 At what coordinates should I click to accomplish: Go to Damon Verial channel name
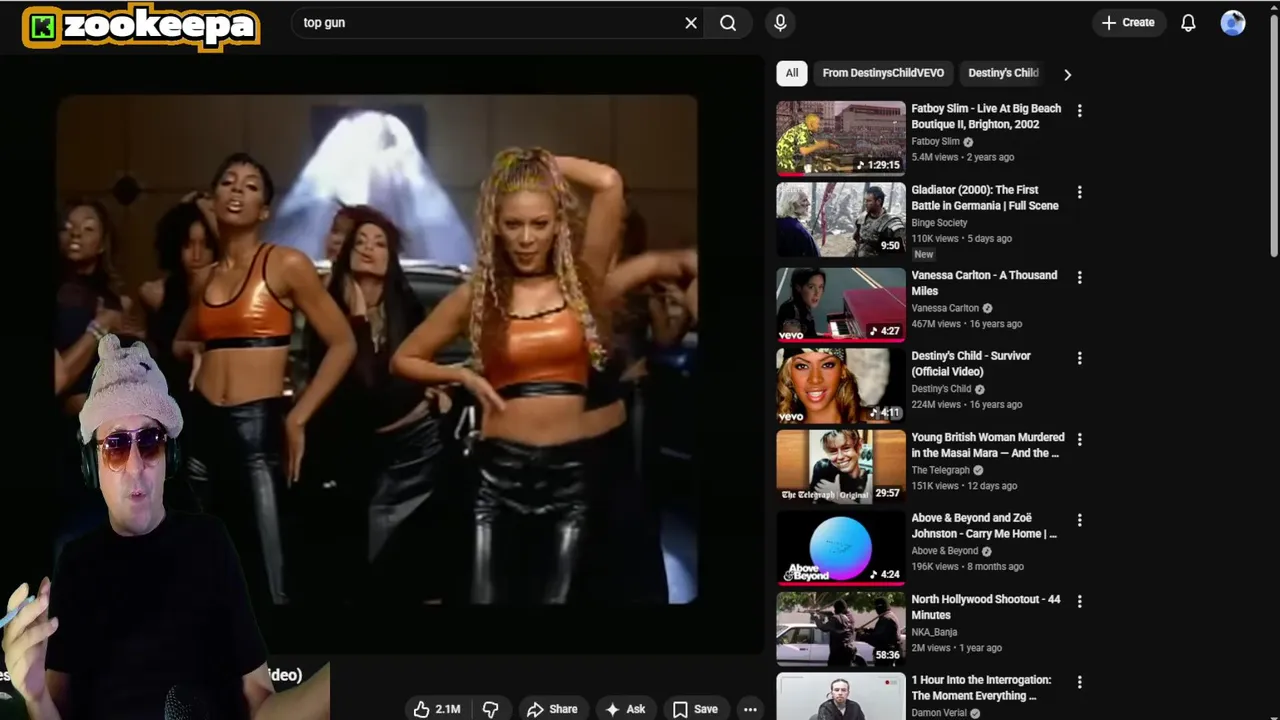[939, 713]
